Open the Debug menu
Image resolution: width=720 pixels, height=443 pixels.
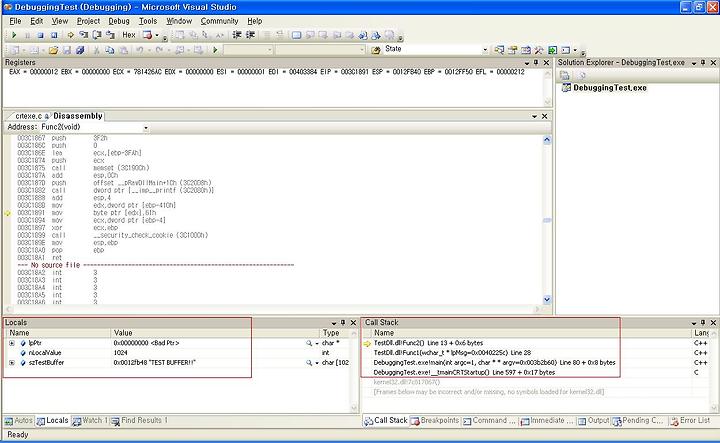pyautogui.click(x=119, y=21)
